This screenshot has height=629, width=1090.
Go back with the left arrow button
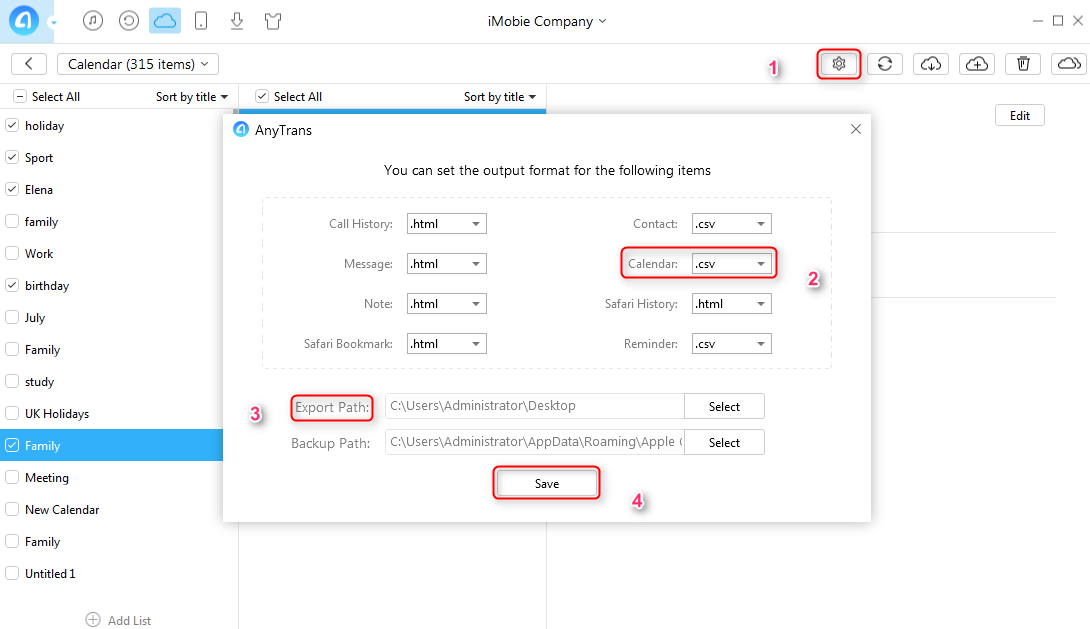tap(29, 64)
